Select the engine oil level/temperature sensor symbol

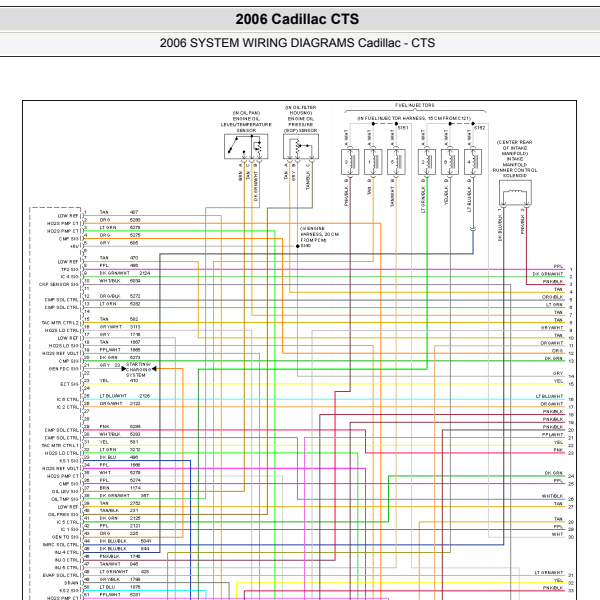[246, 146]
